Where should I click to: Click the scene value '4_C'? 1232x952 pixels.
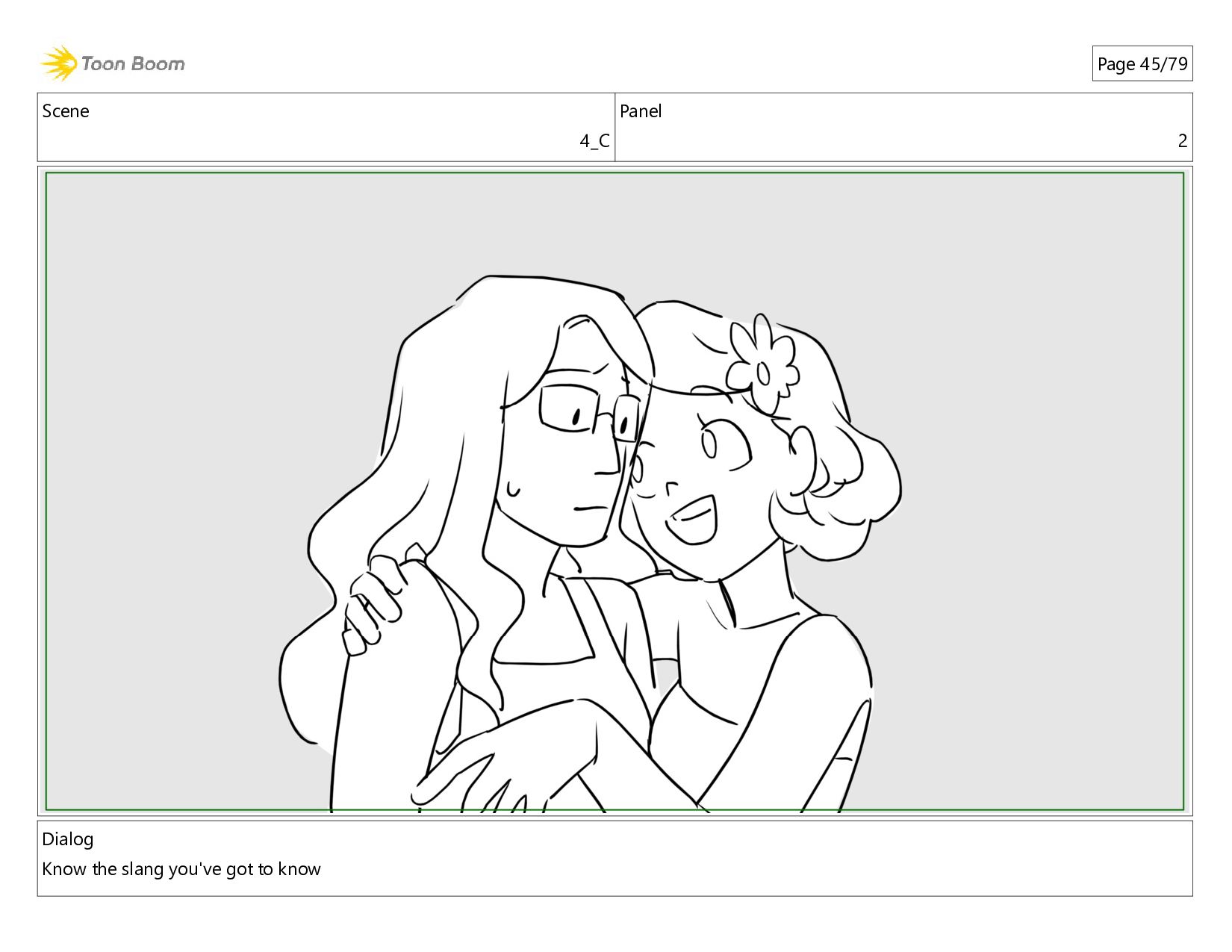(594, 141)
